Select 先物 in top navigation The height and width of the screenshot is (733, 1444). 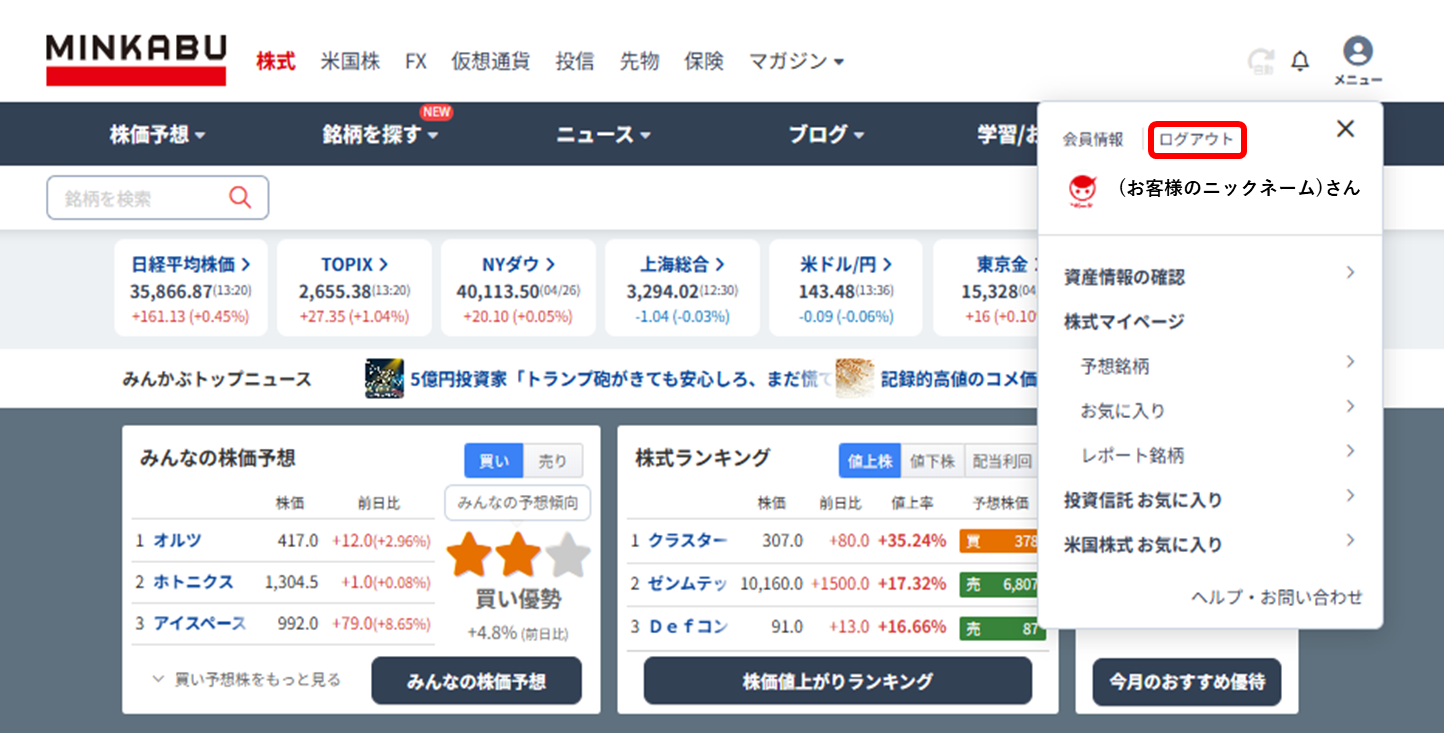click(x=639, y=61)
